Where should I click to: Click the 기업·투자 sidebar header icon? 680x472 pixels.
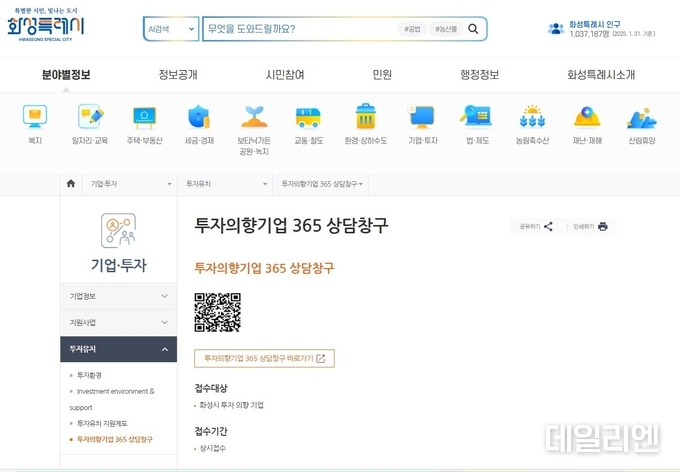[x=118, y=230]
